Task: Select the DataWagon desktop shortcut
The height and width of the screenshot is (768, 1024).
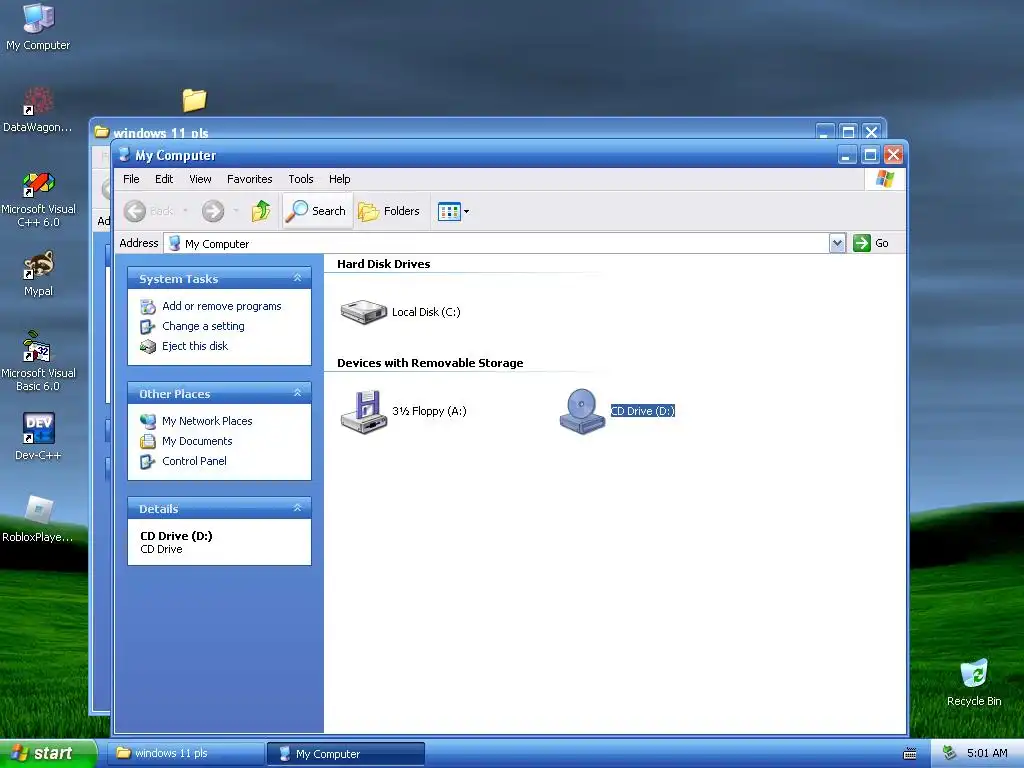Action: pos(37,110)
